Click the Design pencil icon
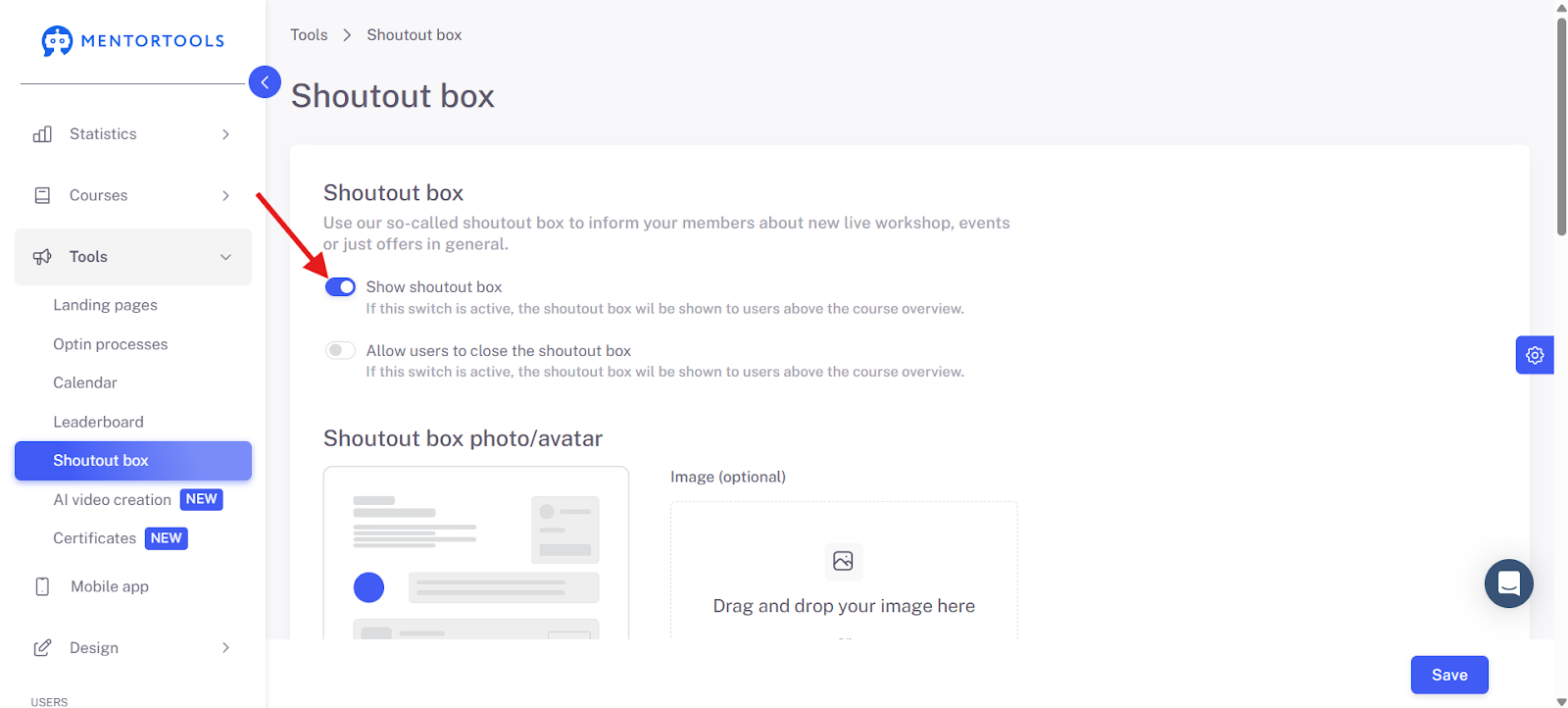 pyautogui.click(x=42, y=648)
